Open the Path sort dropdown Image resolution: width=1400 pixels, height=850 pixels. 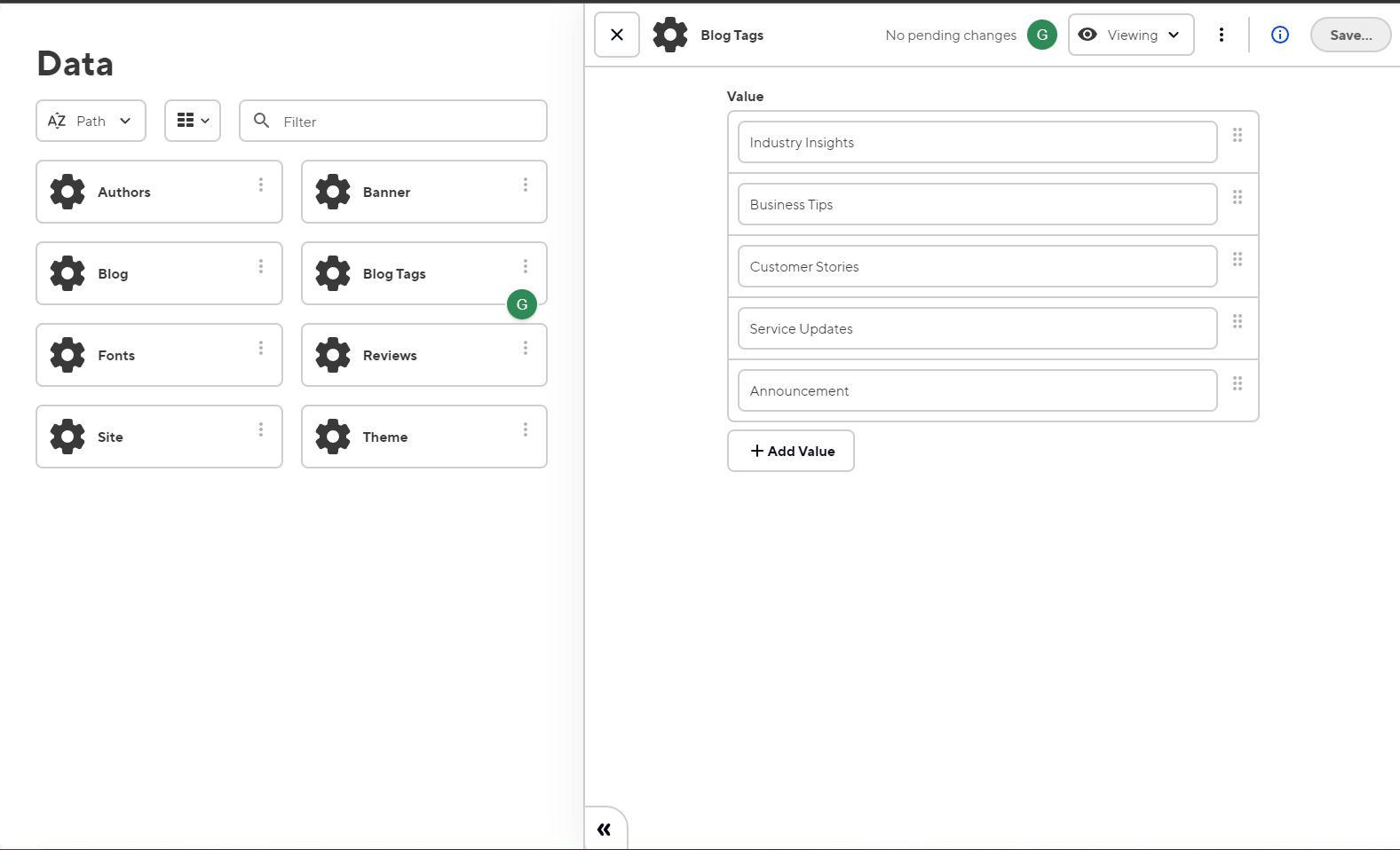point(91,121)
